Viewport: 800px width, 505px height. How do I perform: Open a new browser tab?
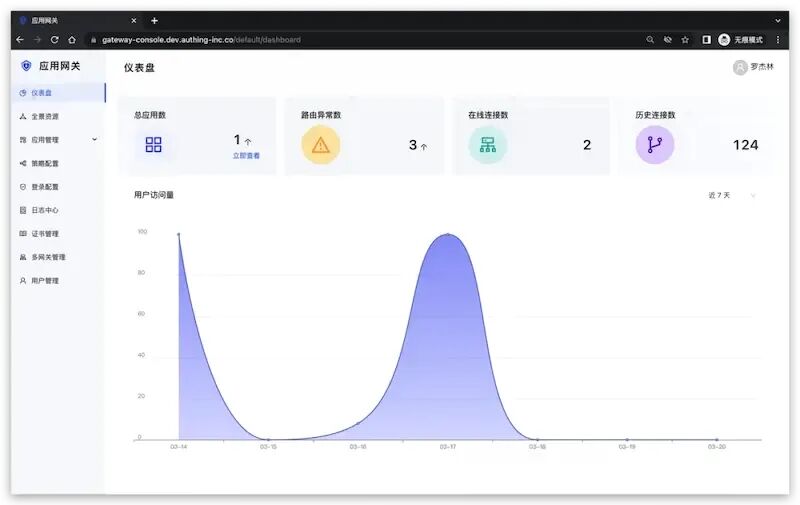pos(154,21)
